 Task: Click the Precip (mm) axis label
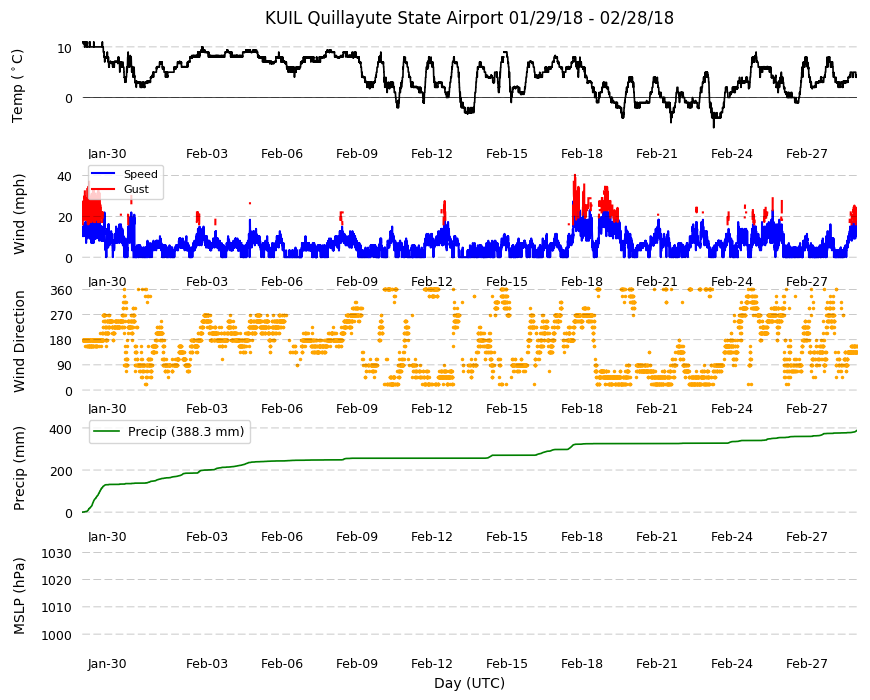pyautogui.click(x=19, y=469)
